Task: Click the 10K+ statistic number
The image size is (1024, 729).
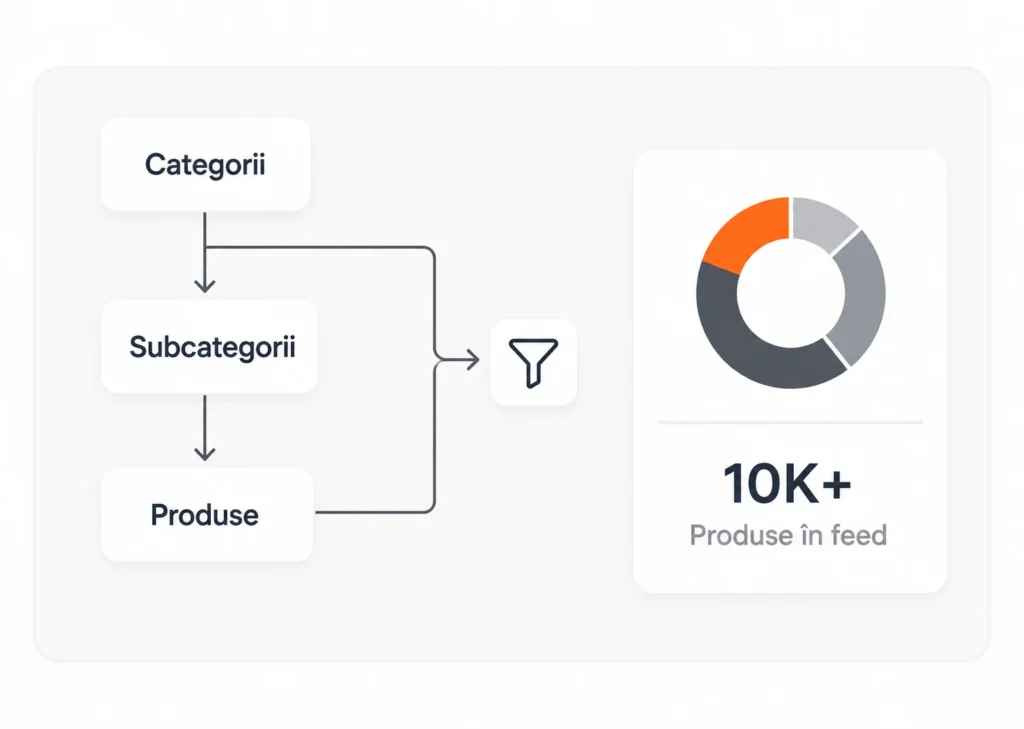Action: [788, 483]
